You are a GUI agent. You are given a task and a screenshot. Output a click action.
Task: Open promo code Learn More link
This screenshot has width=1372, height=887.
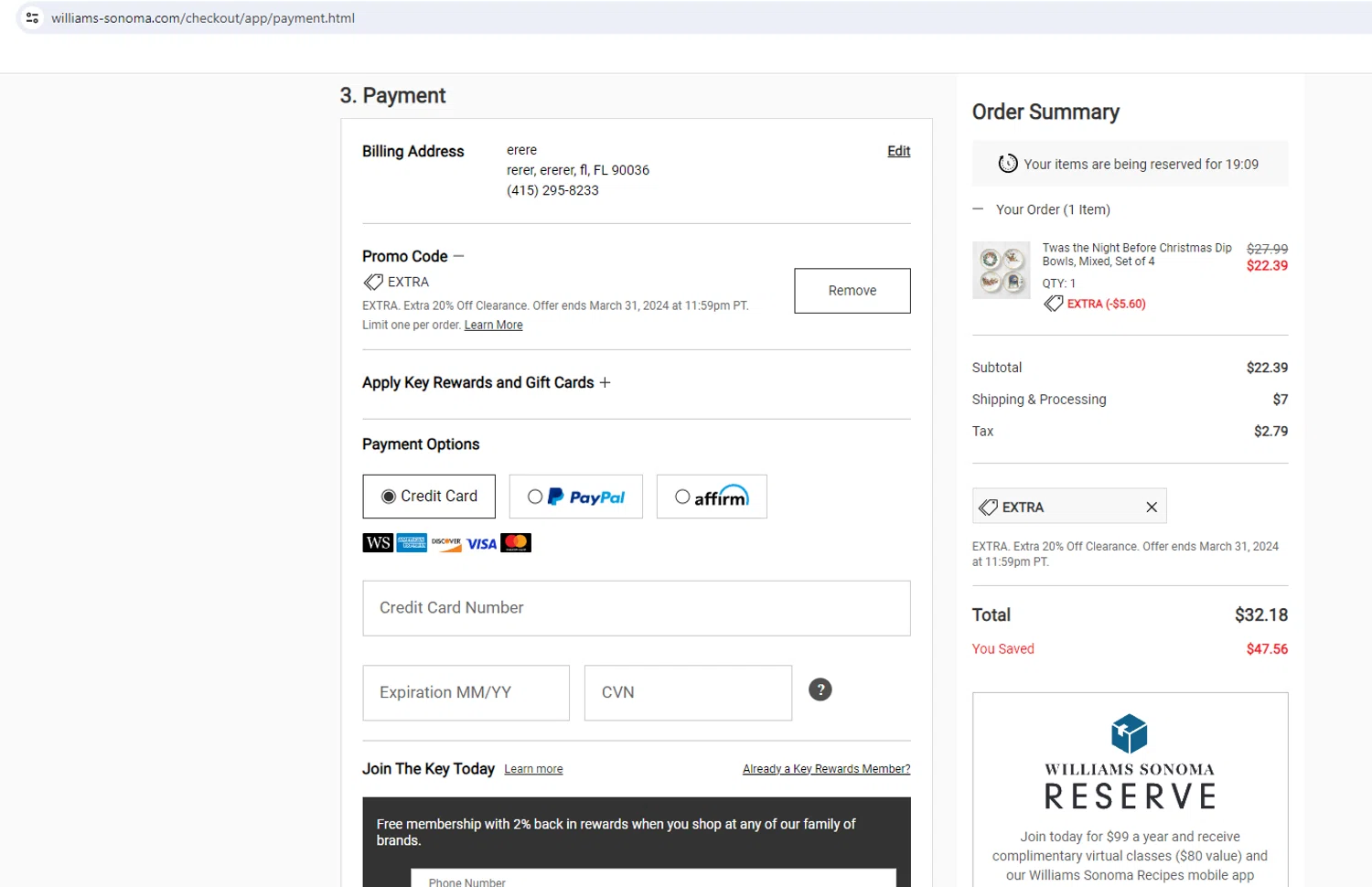point(494,325)
